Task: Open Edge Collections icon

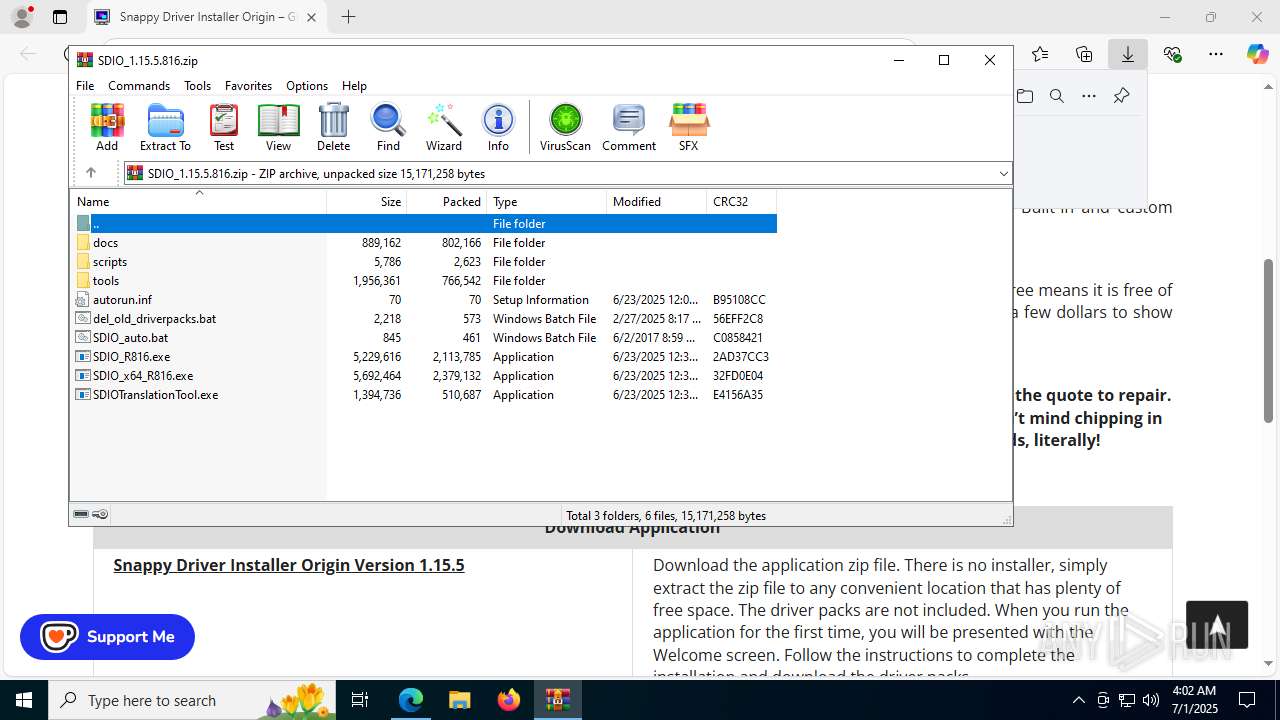Action: pos(1084,54)
